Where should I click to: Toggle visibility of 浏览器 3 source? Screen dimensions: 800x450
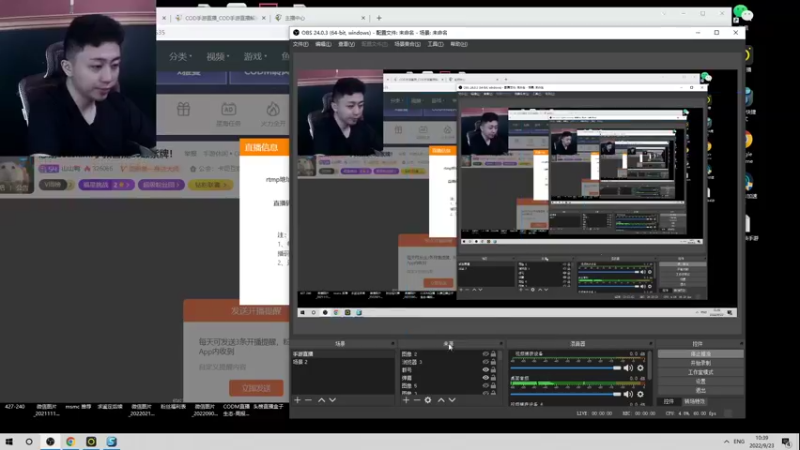pyautogui.click(x=485, y=362)
